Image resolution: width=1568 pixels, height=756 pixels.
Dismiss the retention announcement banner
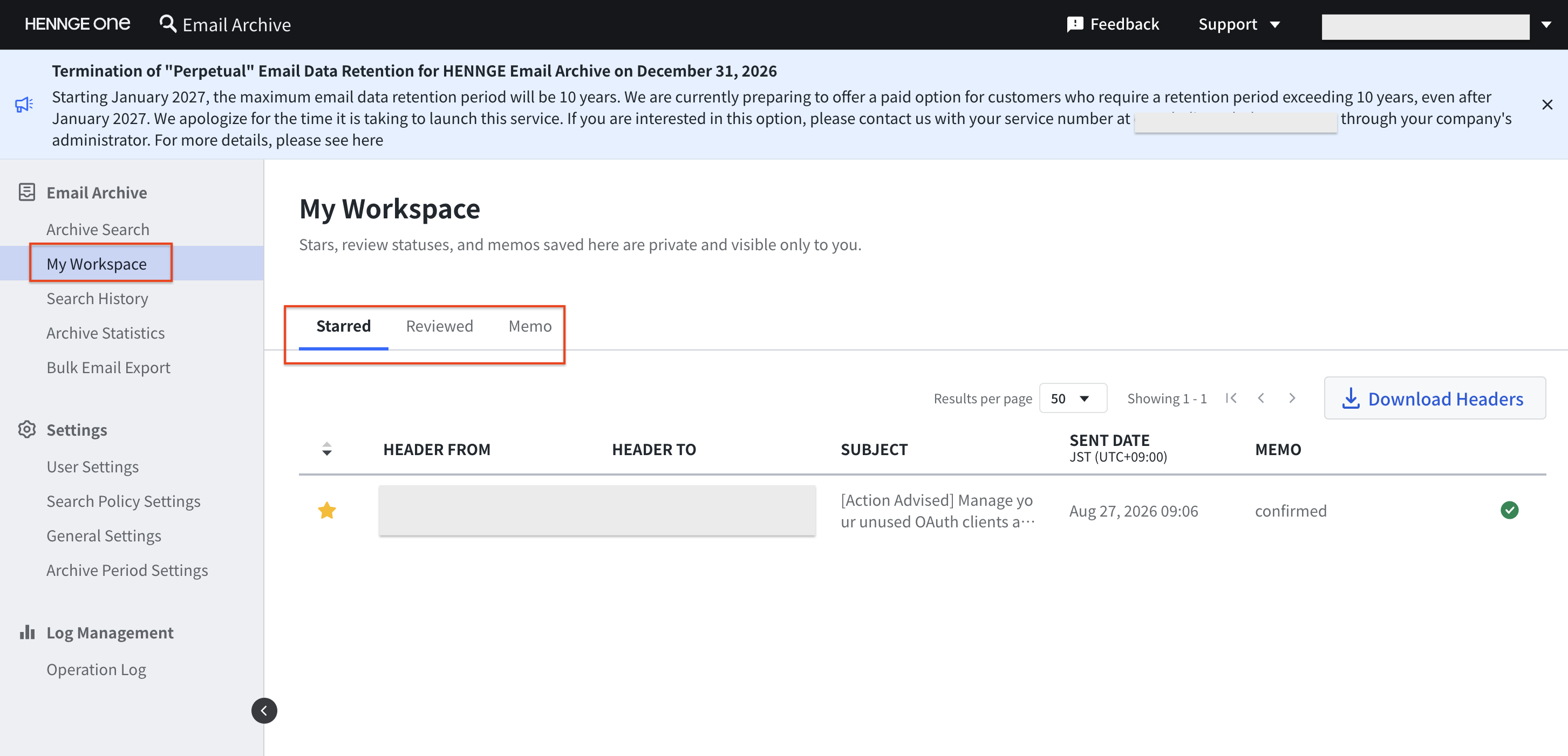point(1547,105)
